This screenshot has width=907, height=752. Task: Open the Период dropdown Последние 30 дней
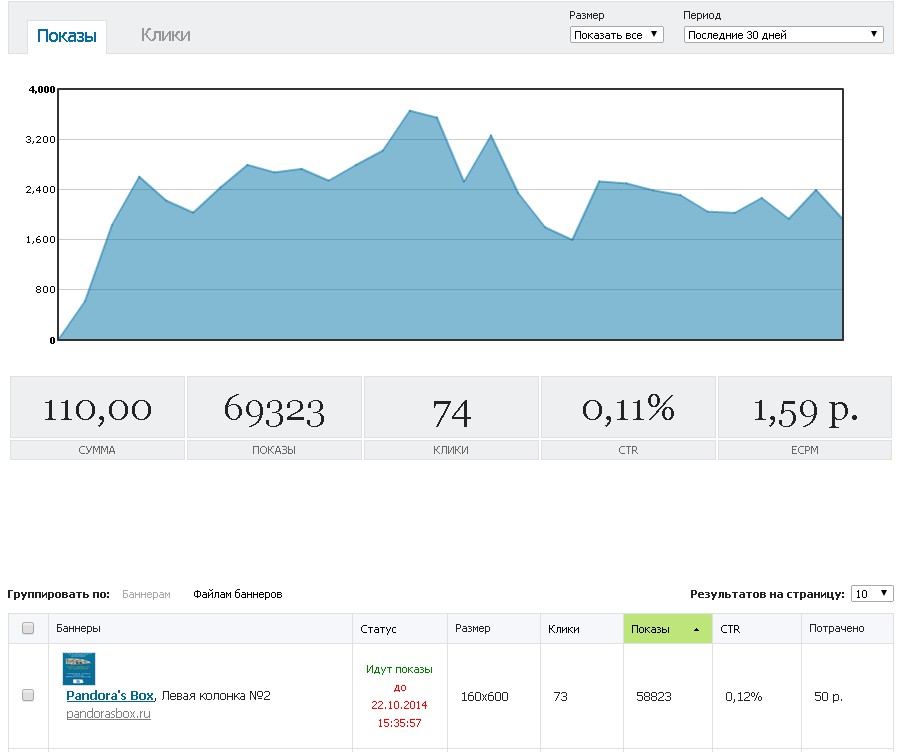(x=783, y=35)
